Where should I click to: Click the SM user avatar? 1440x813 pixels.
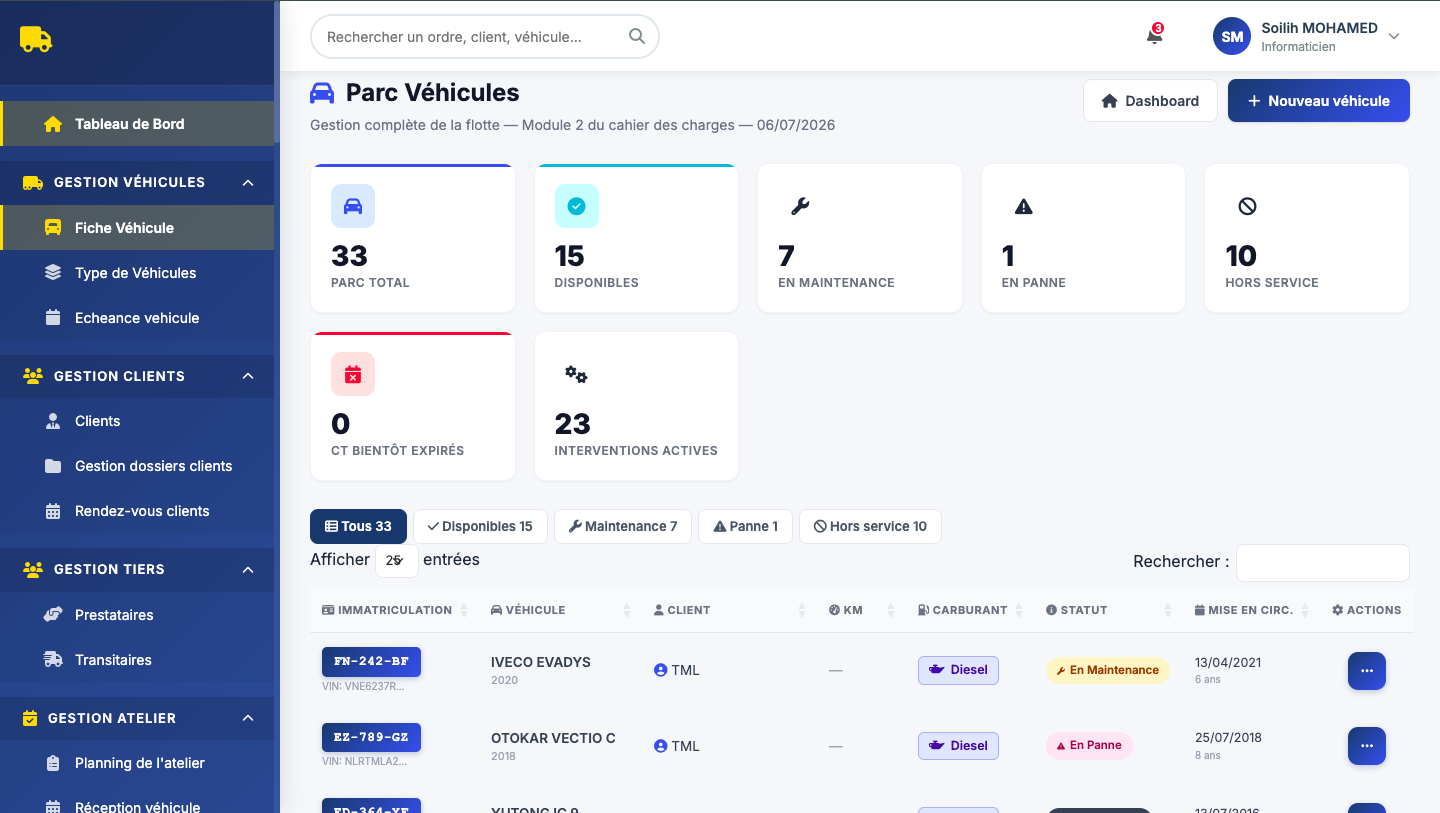click(1232, 36)
